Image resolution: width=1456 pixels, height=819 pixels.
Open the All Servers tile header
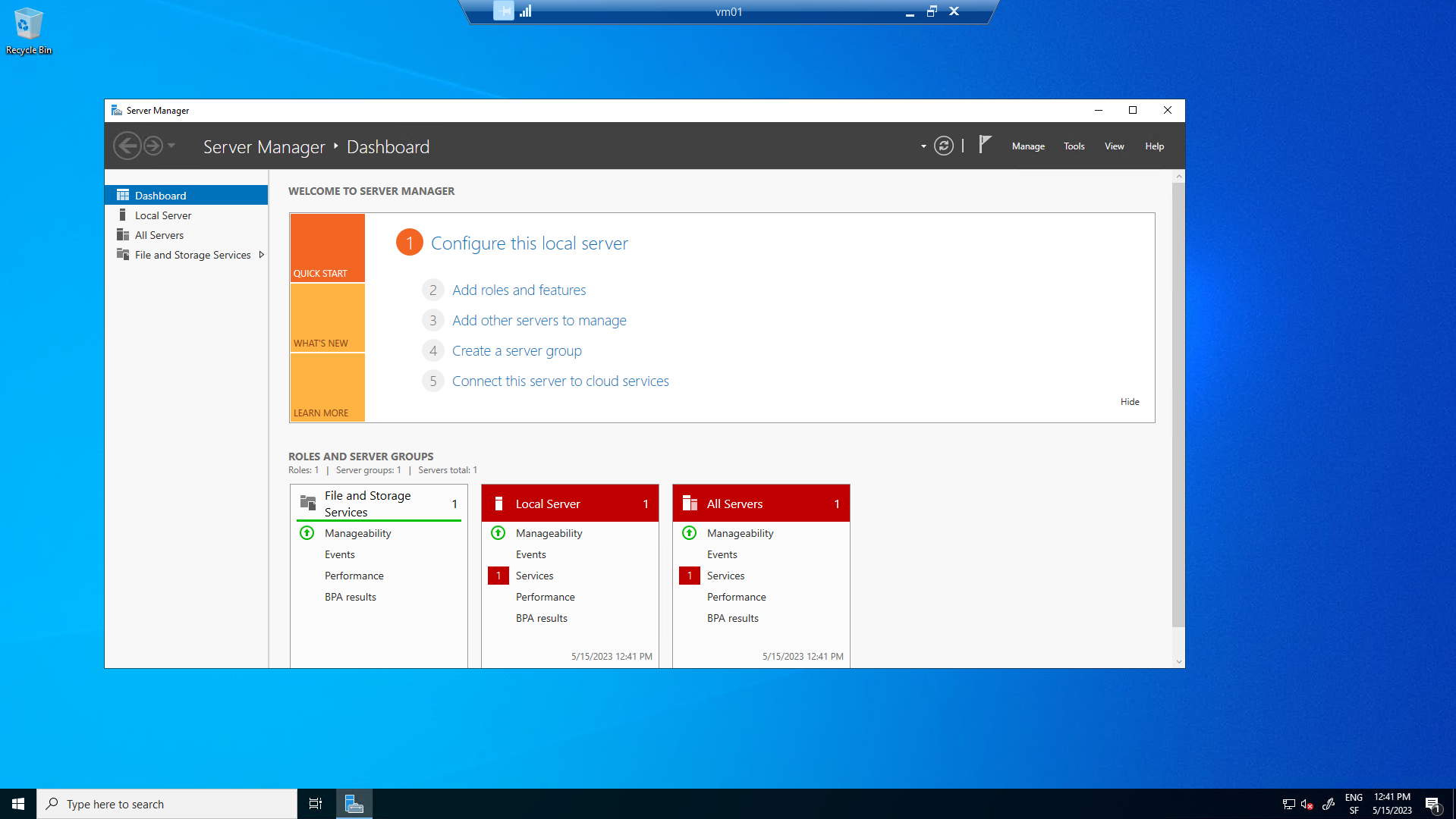pyautogui.click(x=761, y=504)
